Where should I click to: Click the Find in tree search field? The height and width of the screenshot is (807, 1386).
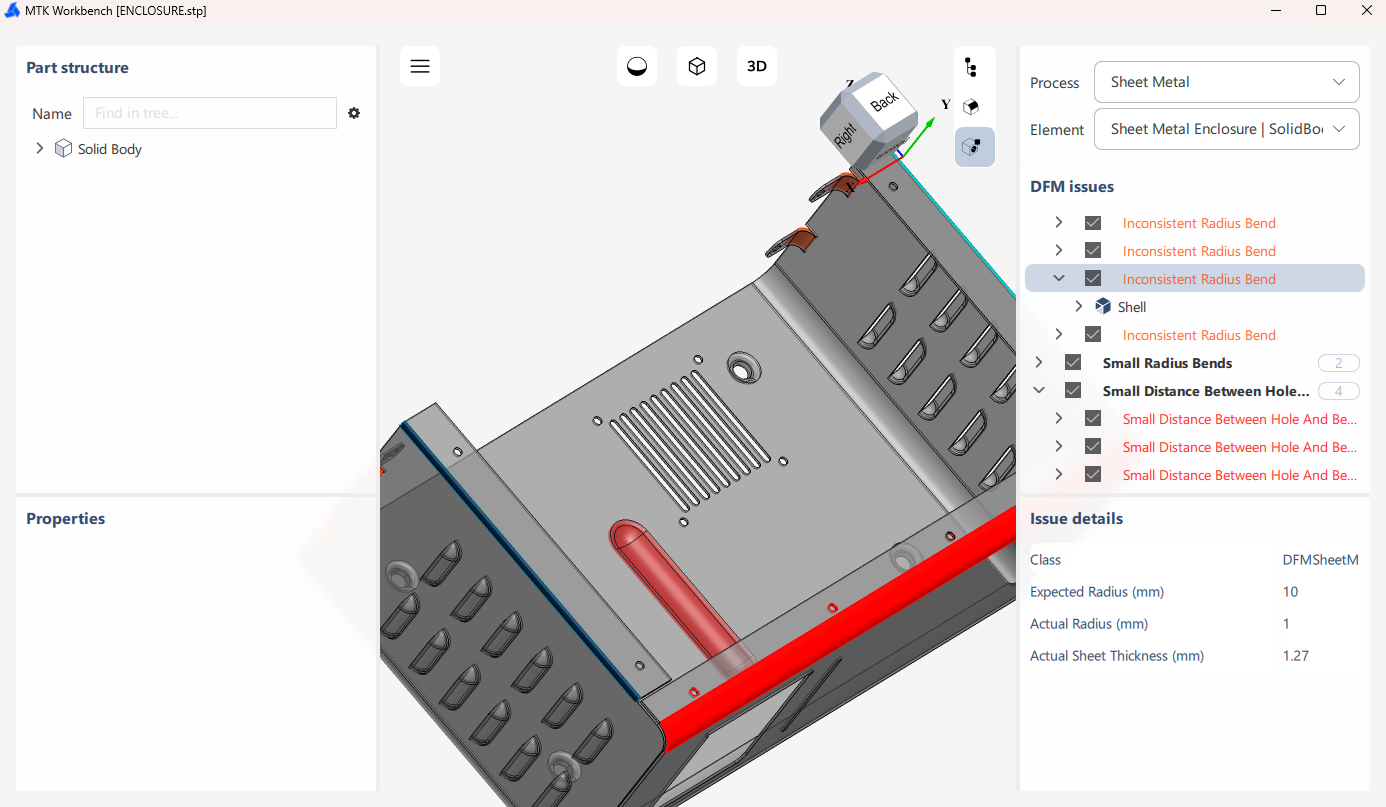tap(210, 113)
